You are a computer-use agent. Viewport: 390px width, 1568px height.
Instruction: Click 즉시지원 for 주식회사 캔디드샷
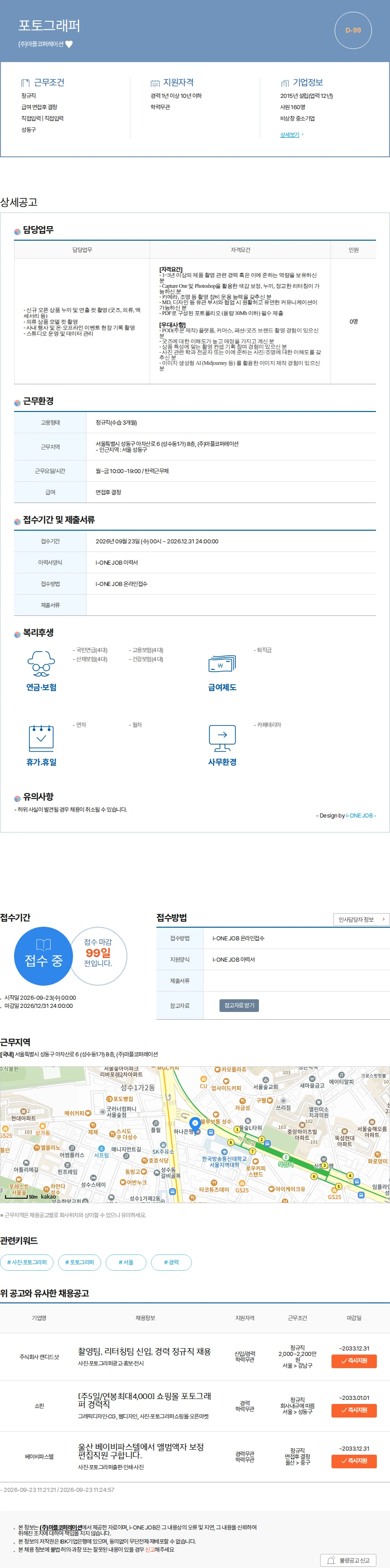coord(354,1360)
